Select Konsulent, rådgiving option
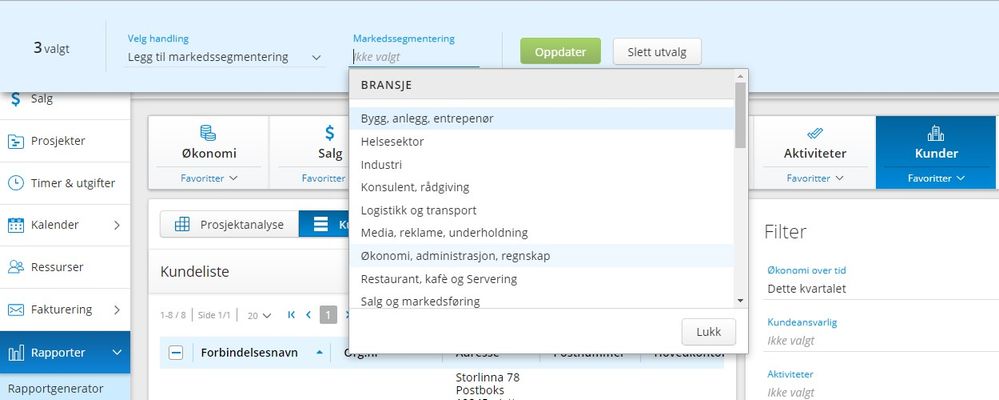Viewport: 999px width, 400px height. pyautogui.click(x=542, y=187)
